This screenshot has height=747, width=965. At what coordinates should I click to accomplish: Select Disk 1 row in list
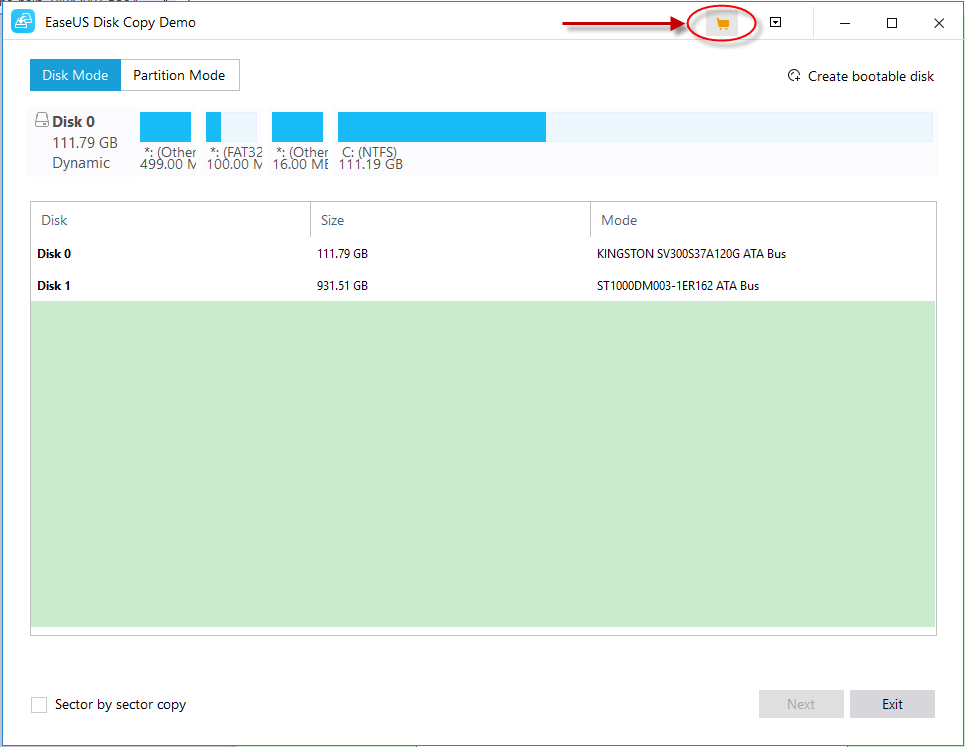click(x=483, y=286)
